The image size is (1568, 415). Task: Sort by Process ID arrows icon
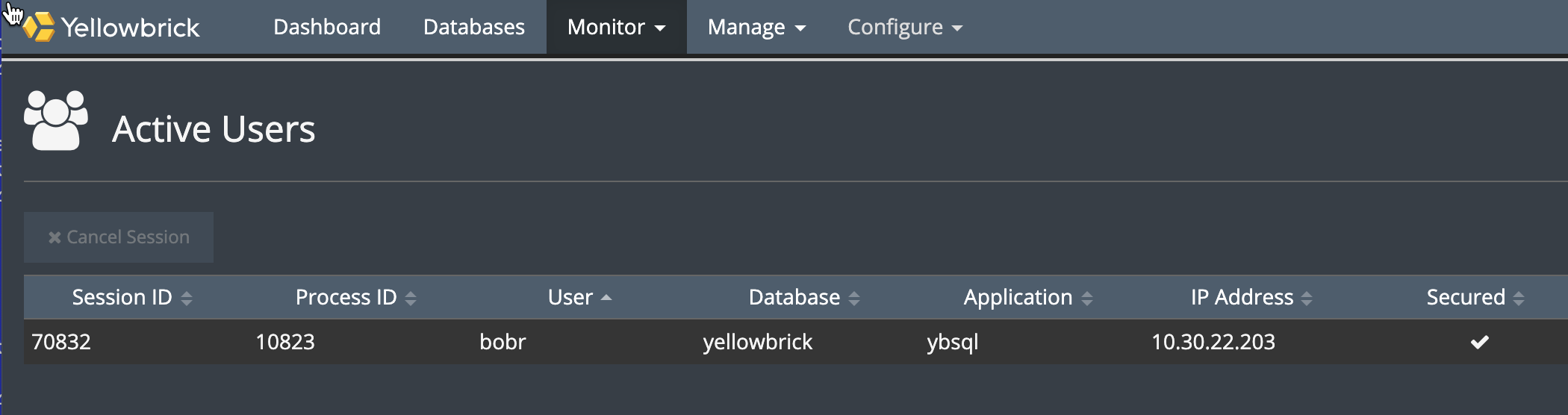[x=411, y=299]
